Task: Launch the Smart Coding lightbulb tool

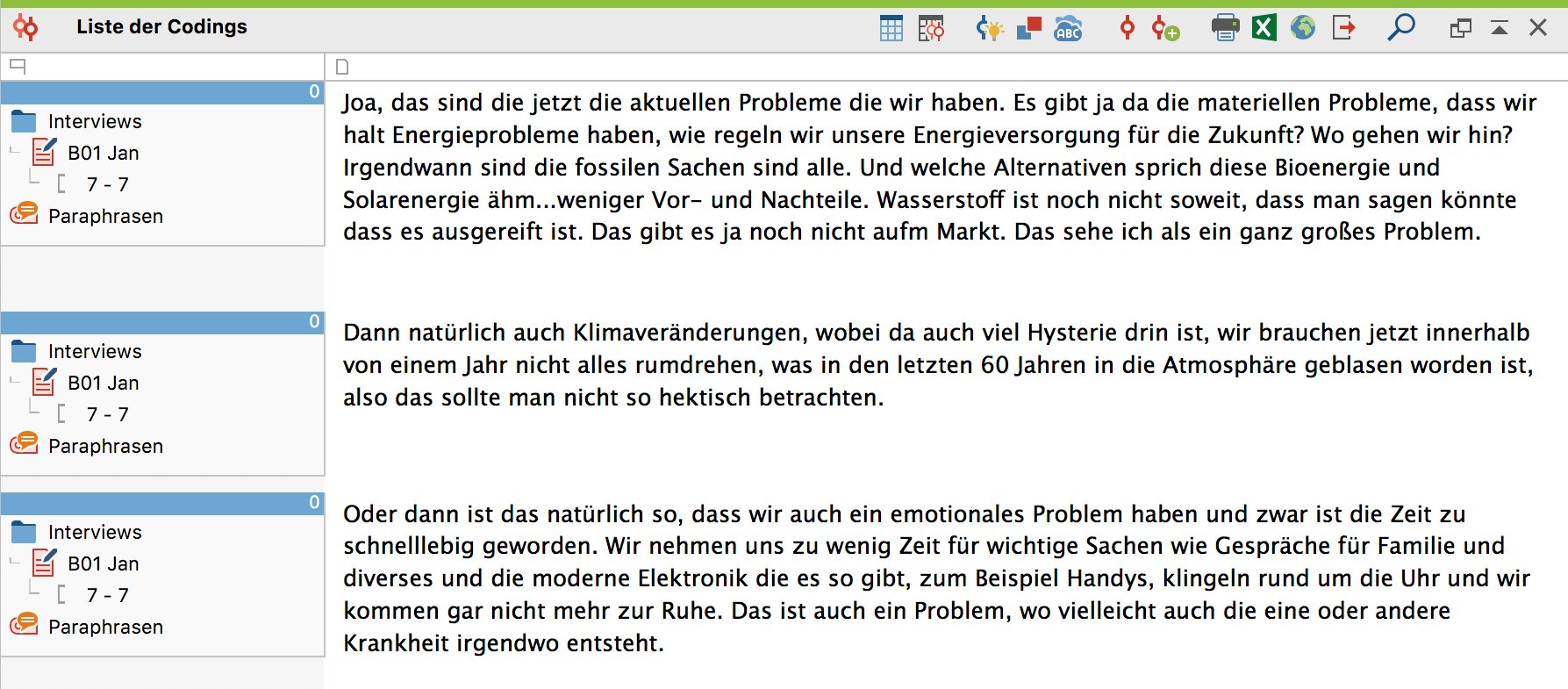Action: (990, 28)
